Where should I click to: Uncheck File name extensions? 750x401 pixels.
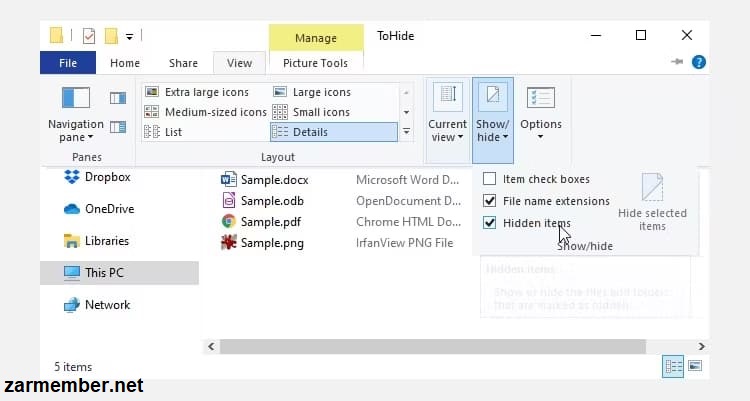coord(489,201)
